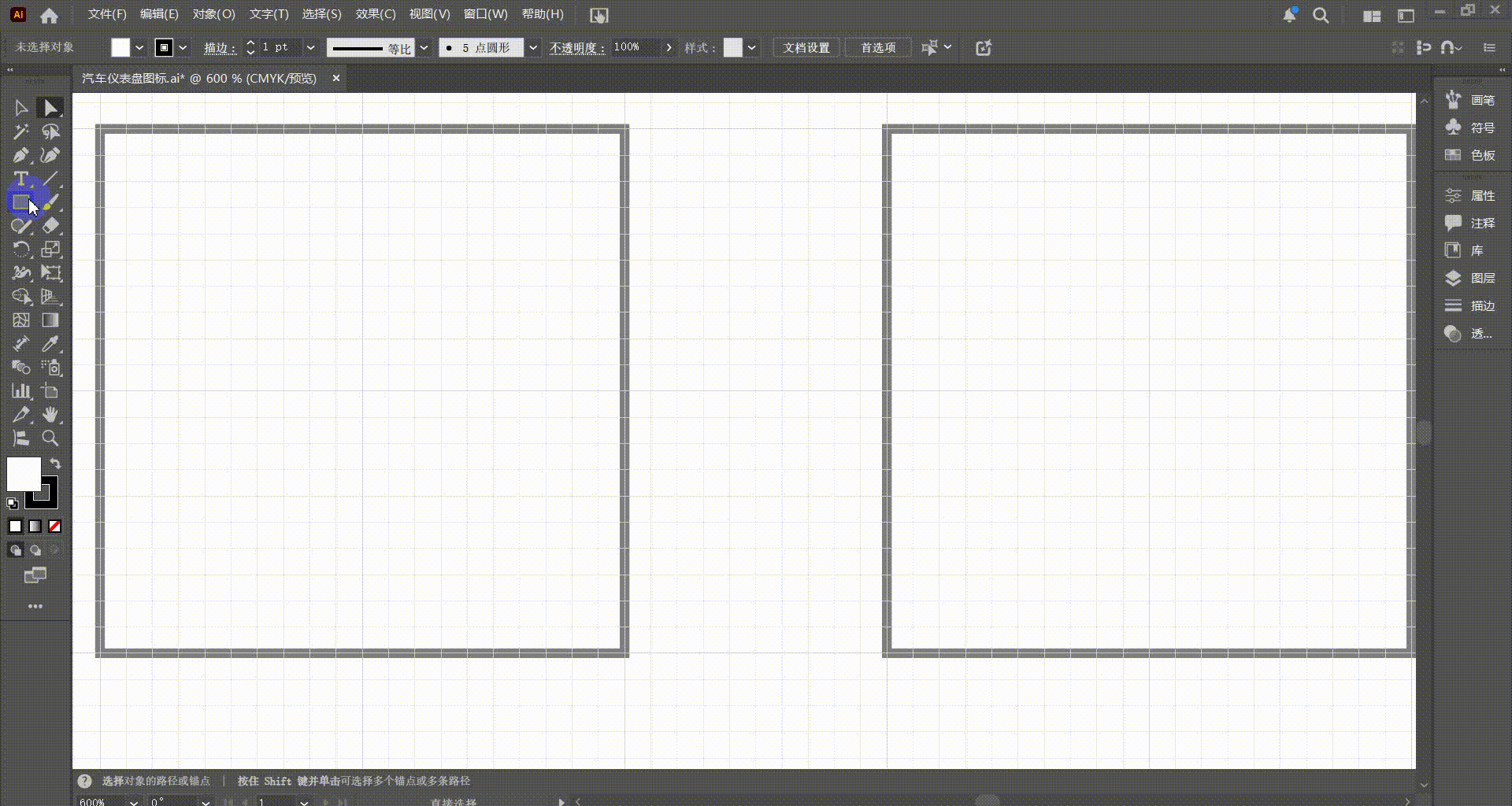Enable Draw Normal mode

coord(15,550)
